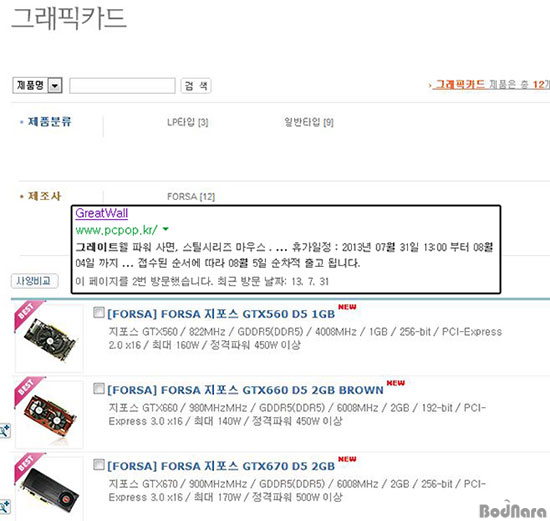Filter by 일반타입 [9] category
The height and width of the screenshot is (521, 550).
(309, 122)
